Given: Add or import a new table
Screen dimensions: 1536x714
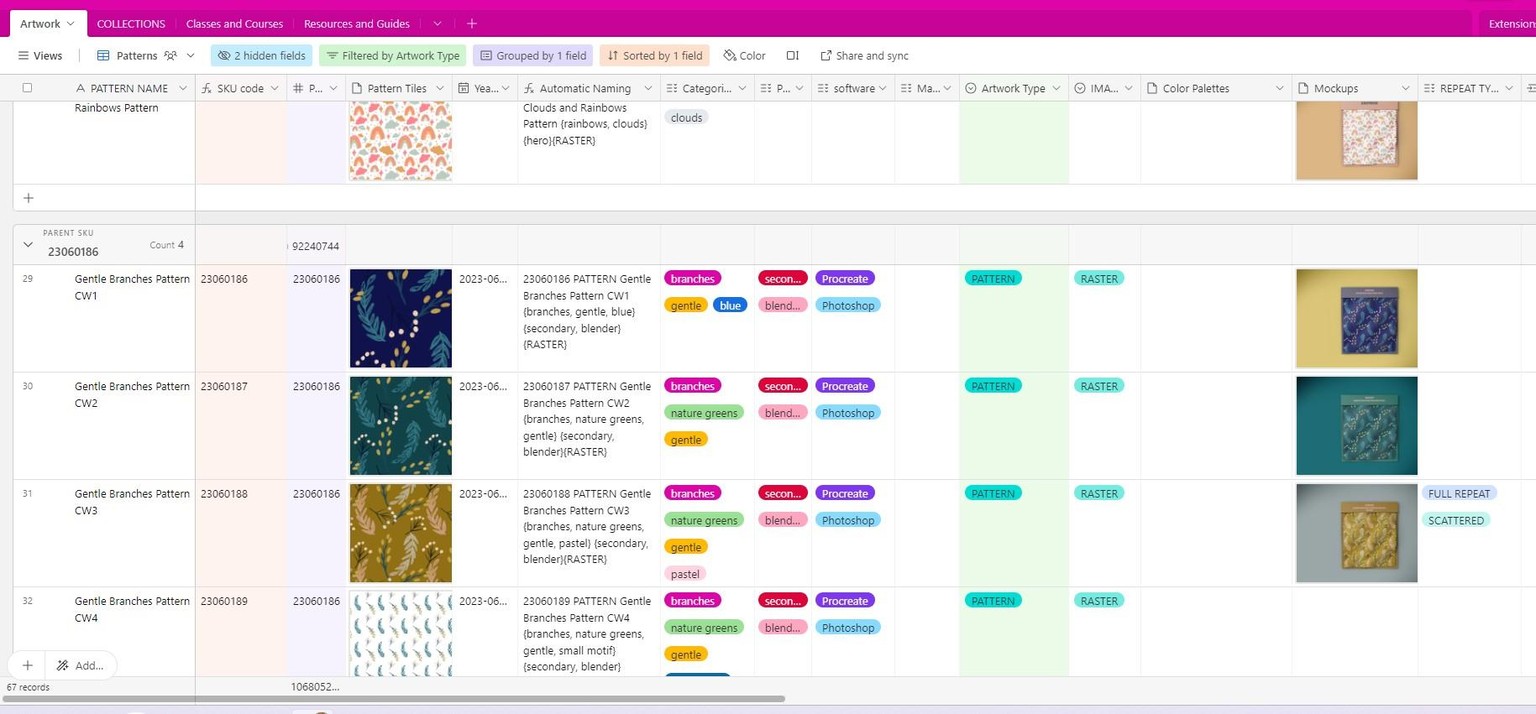Looking at the screenshot, I should [472, 23].
